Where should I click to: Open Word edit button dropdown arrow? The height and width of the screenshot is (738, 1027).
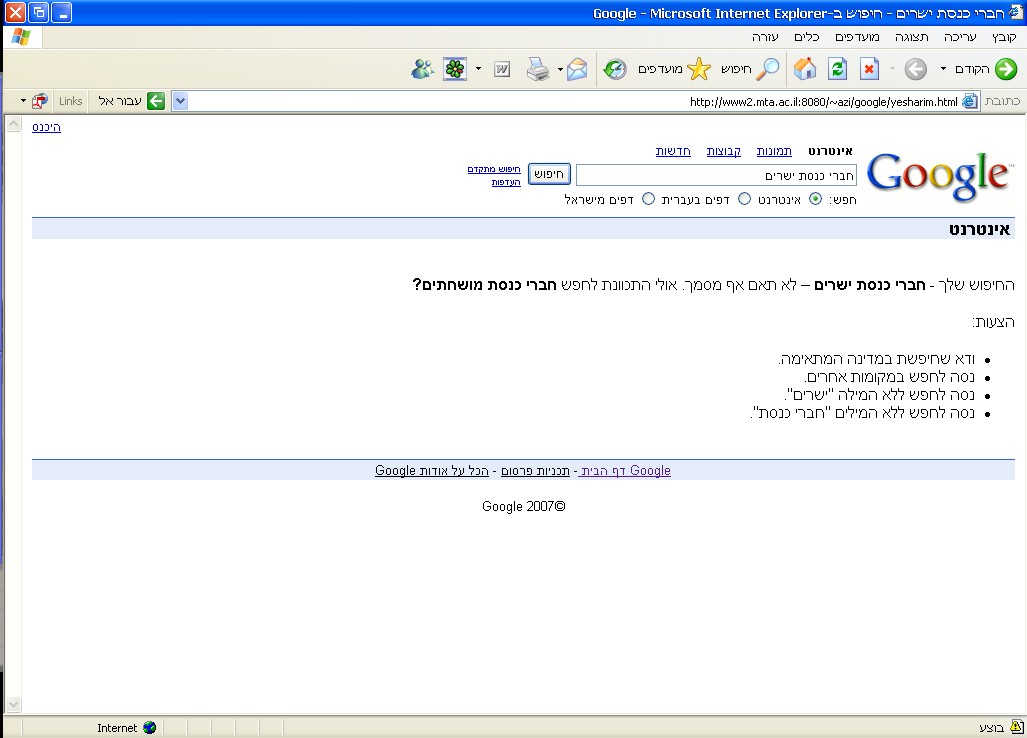(478, 69)
